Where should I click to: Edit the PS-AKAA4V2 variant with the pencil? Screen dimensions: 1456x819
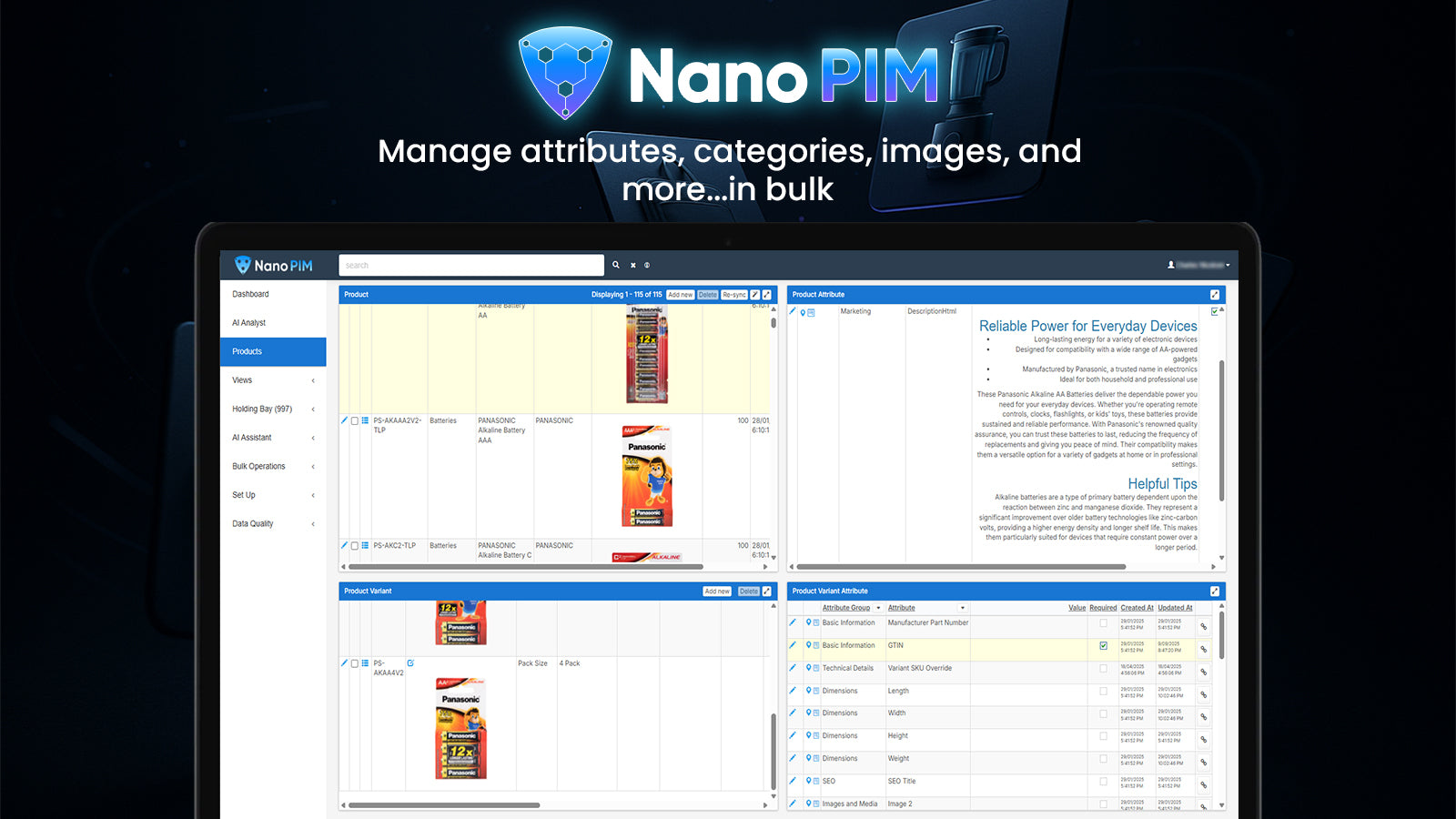coord(344,663)
